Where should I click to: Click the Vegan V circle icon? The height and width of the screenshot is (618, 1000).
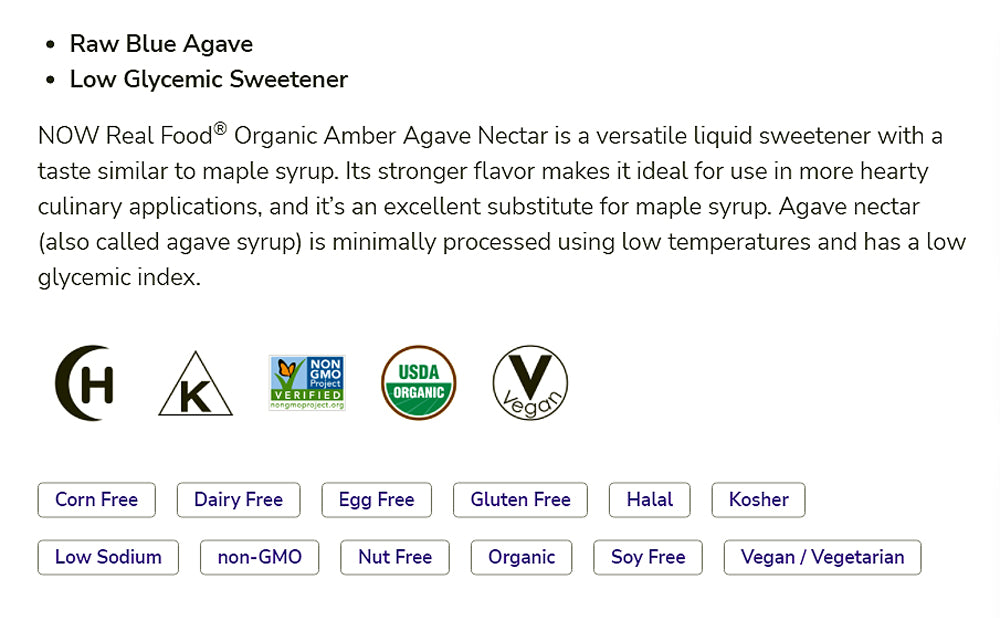530,383
